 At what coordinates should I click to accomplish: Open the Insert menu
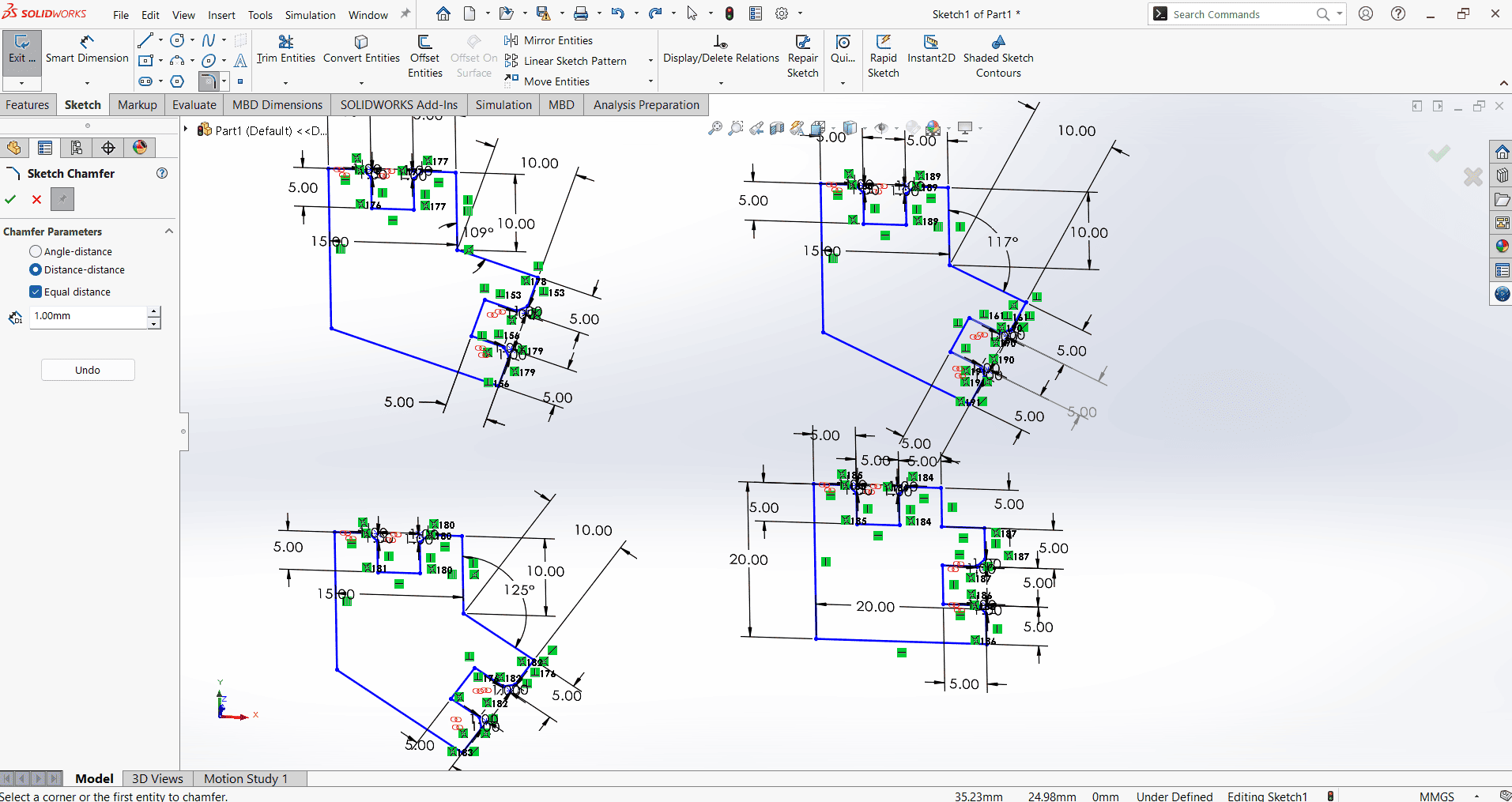(221, 15)
